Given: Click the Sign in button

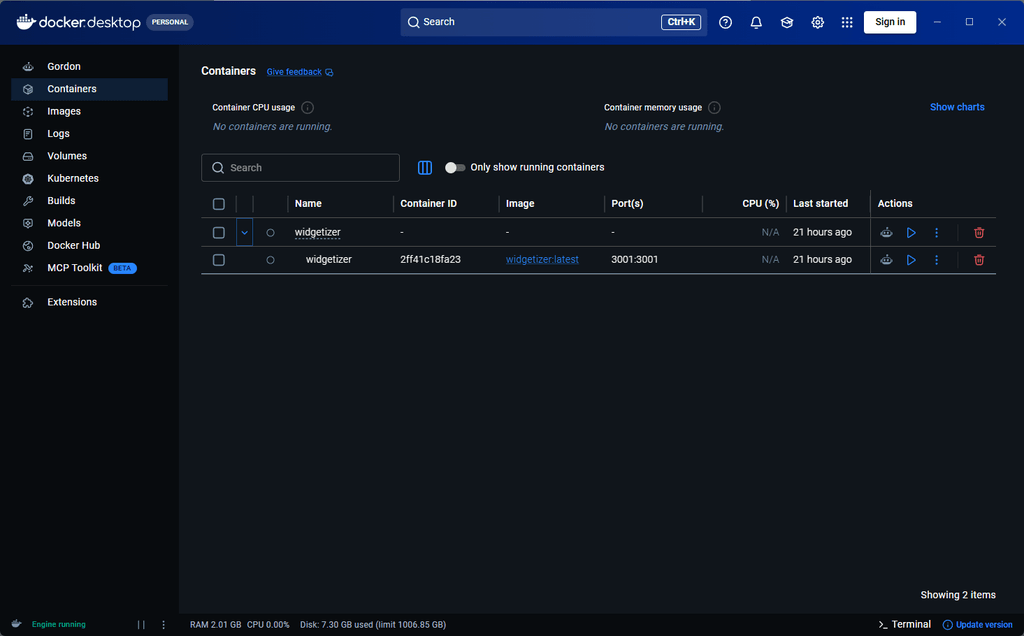Looking at the screenshot, I should point(889,22).
